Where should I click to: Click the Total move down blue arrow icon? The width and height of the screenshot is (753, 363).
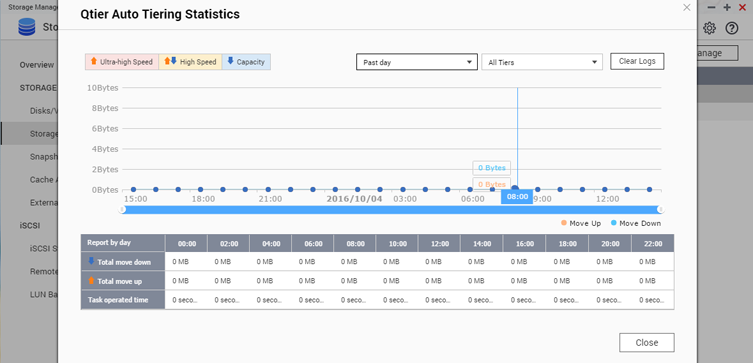(91, 261)
